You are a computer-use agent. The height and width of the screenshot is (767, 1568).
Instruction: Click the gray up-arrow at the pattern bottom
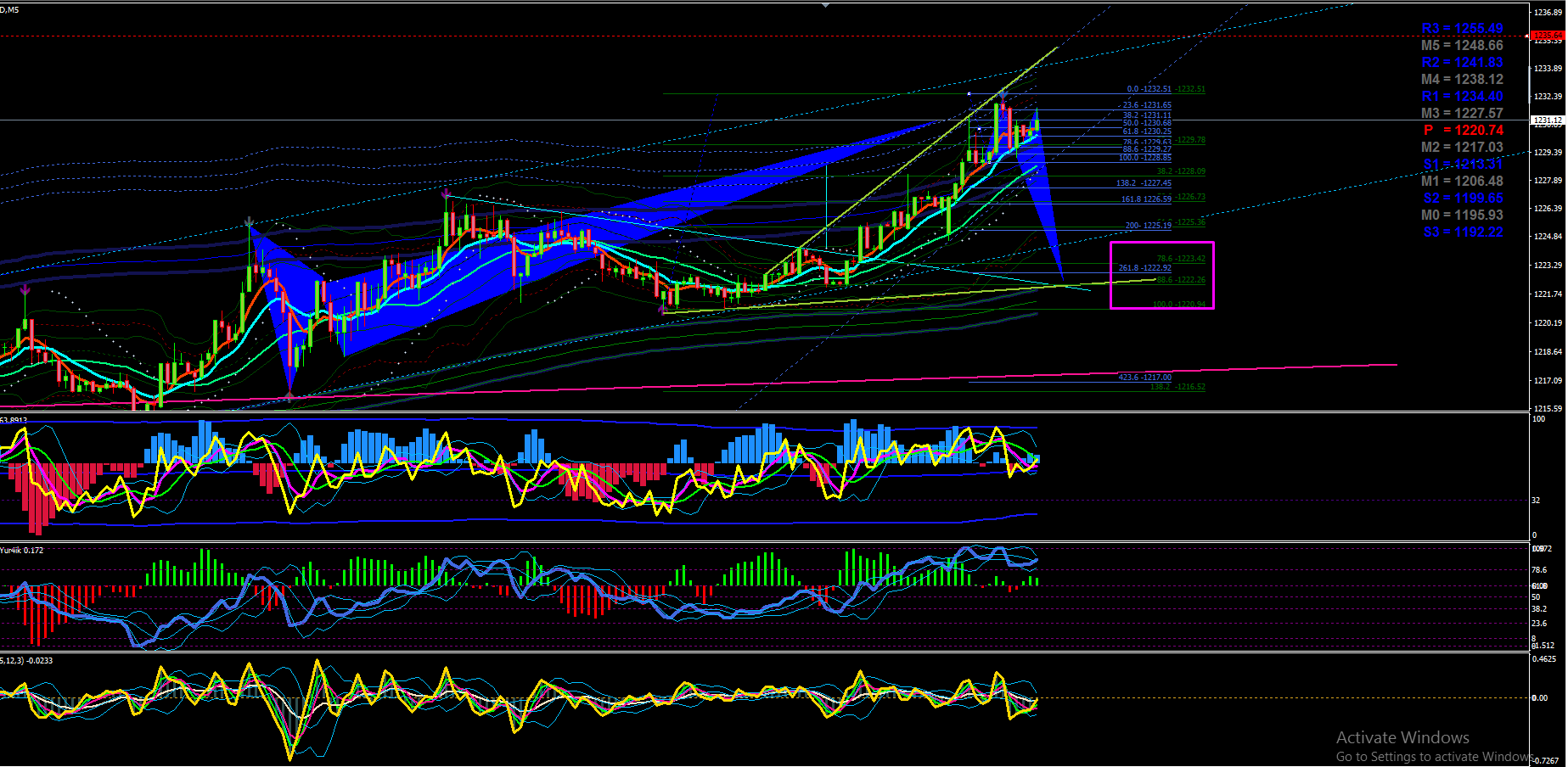[x=290, y=394]
